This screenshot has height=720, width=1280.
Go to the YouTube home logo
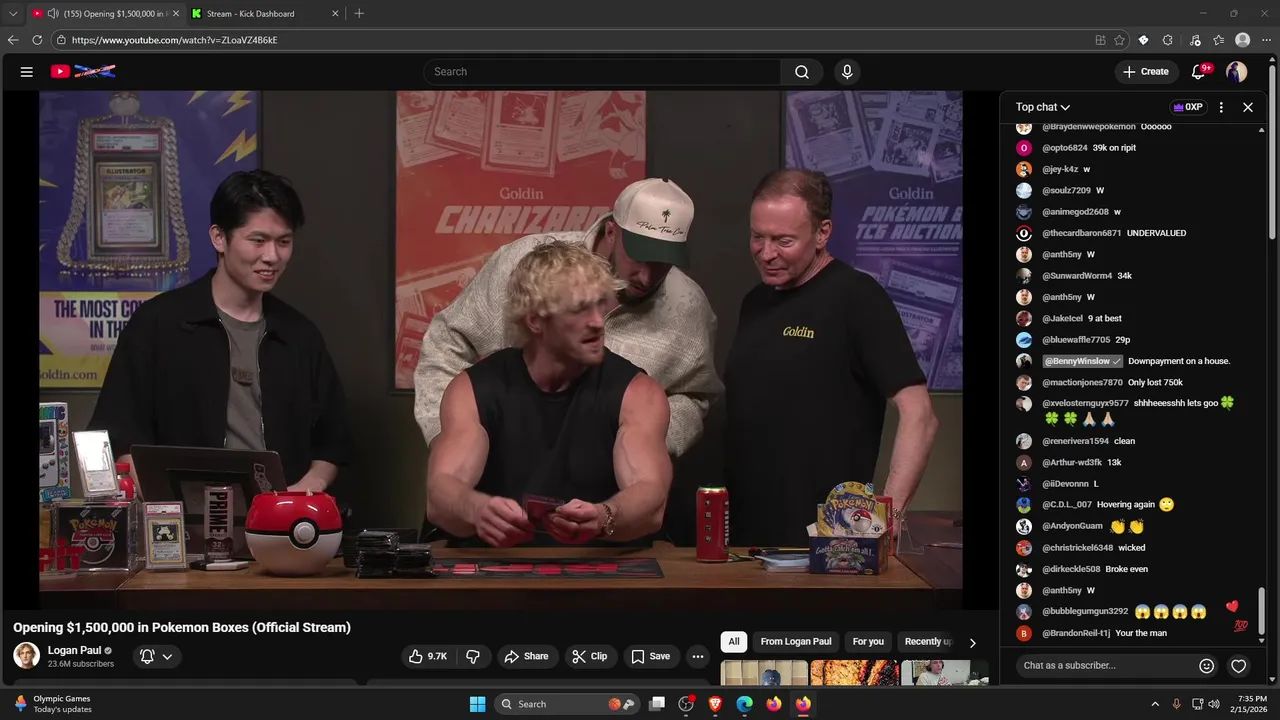pos(83,71)
